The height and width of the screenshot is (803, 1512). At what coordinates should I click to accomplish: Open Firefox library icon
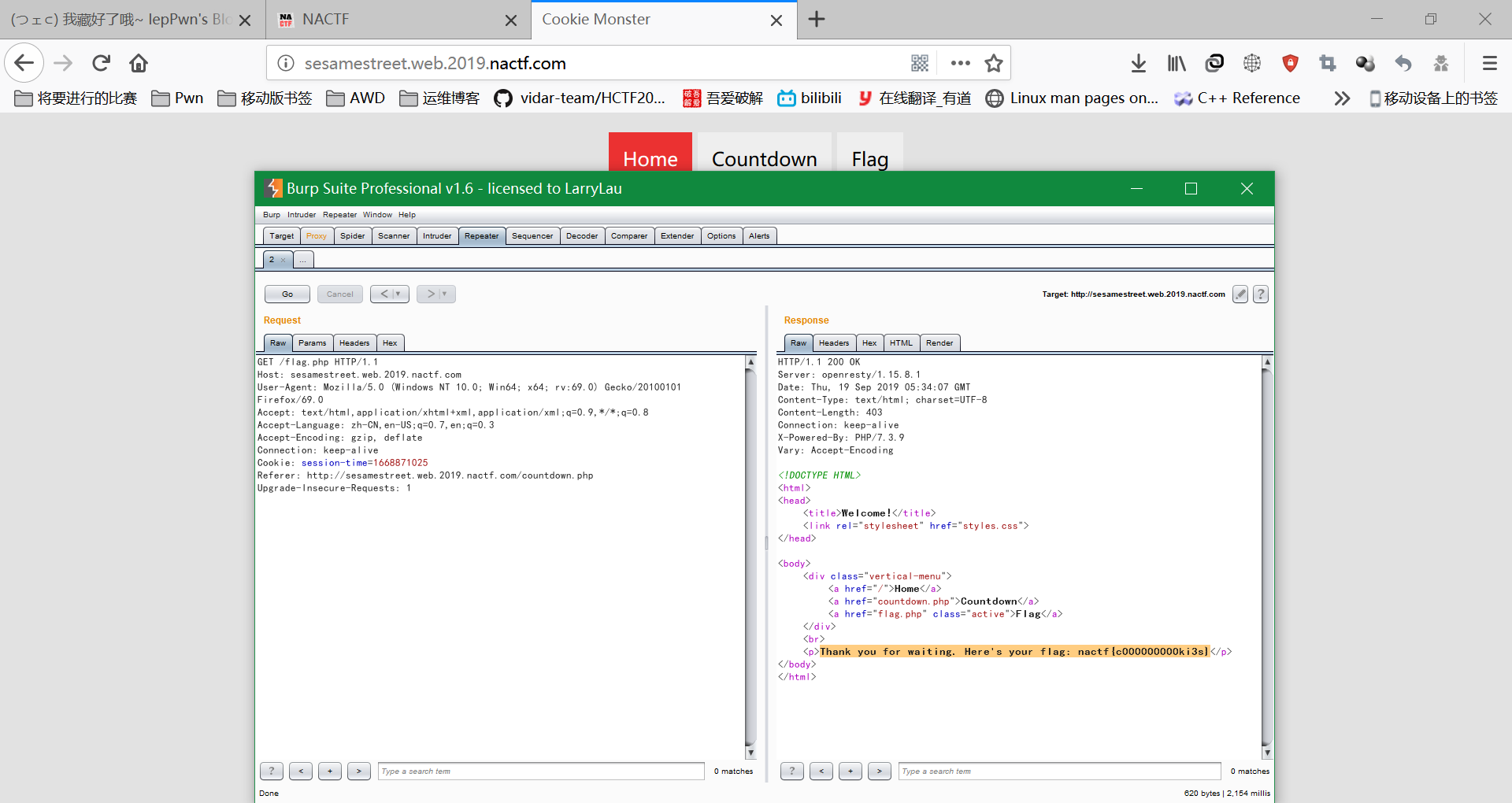coord(1177,63)
